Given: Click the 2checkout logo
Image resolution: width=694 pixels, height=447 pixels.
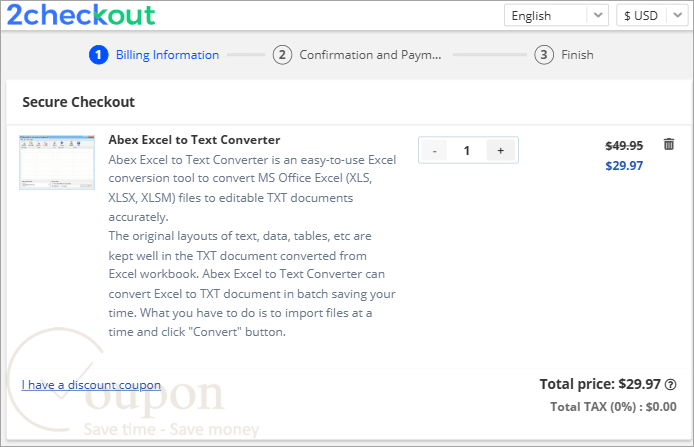Looking at the screenshot, I should click(81, 15).
